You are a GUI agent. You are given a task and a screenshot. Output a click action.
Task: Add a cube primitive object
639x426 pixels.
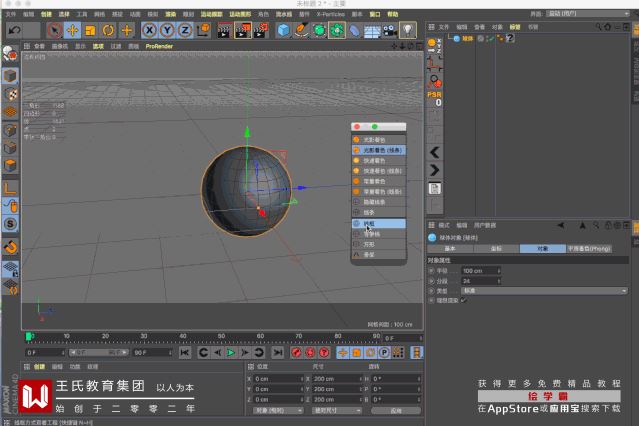[x=283, y=30]
